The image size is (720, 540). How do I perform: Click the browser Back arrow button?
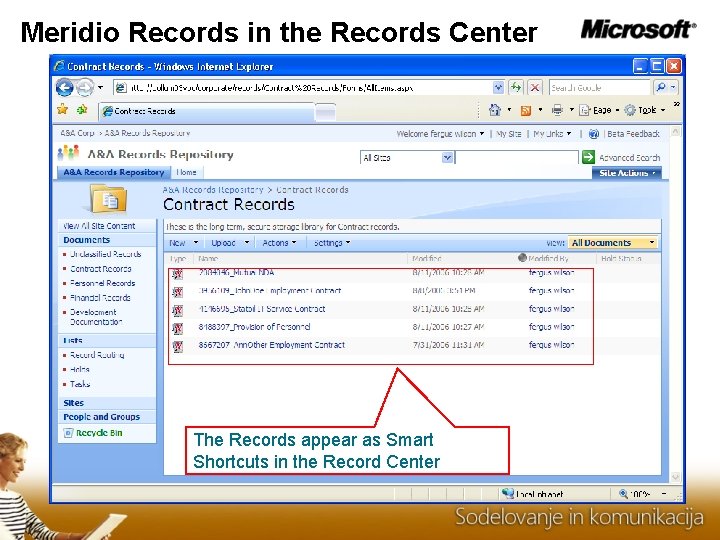point(65,87)
